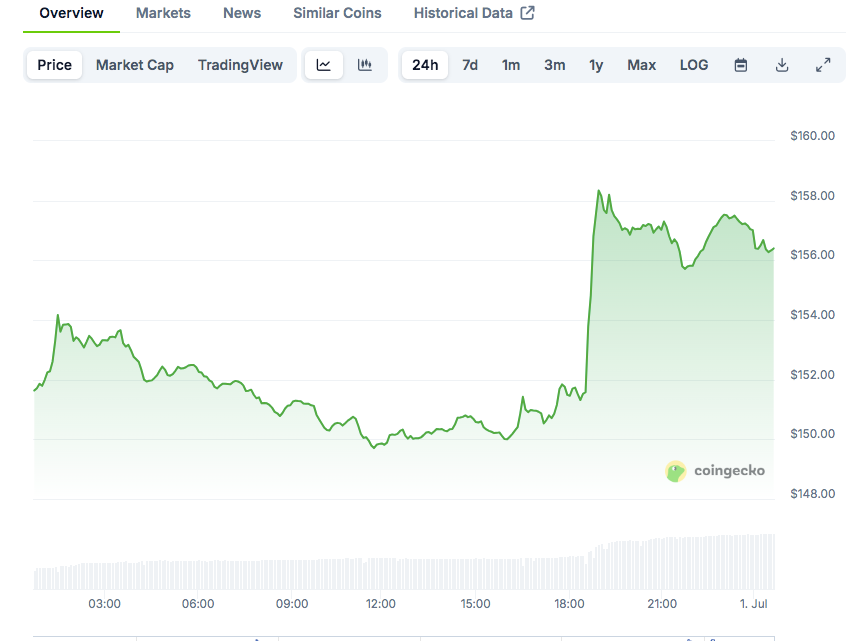This screenshot has width=863, height=641.
Task: Select the Price chart mode
Action: tap(55, 65)
